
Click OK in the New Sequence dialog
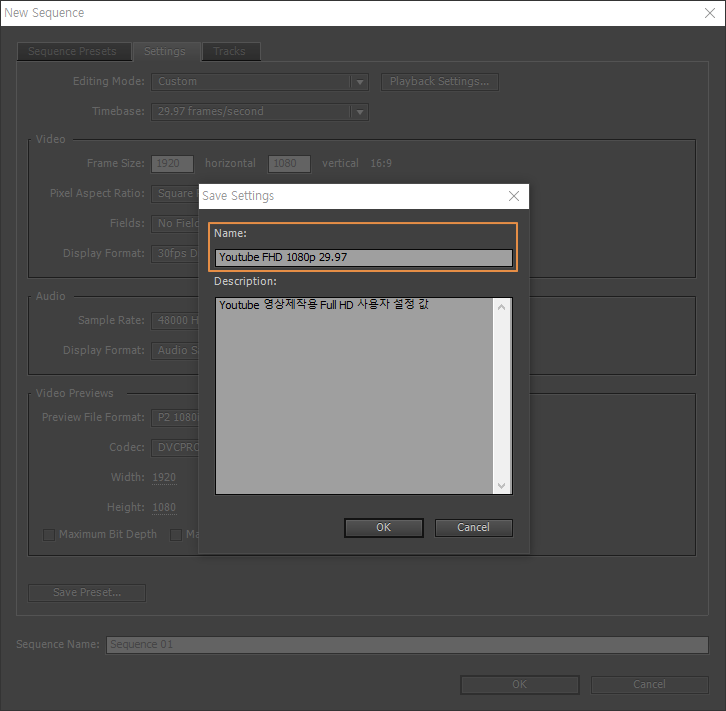click(x=519, y=685)
